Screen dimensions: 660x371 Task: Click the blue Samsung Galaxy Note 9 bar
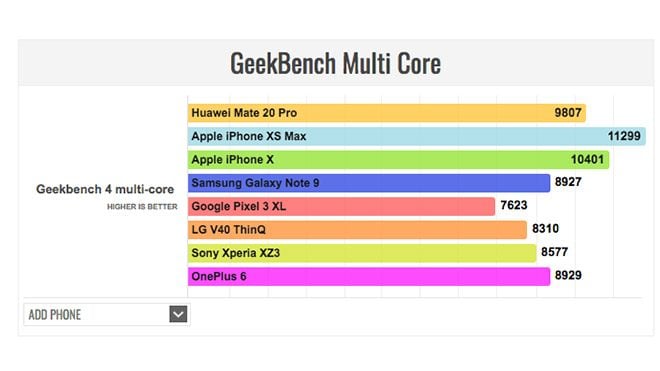pyautogui.click(x=369, y=183)
